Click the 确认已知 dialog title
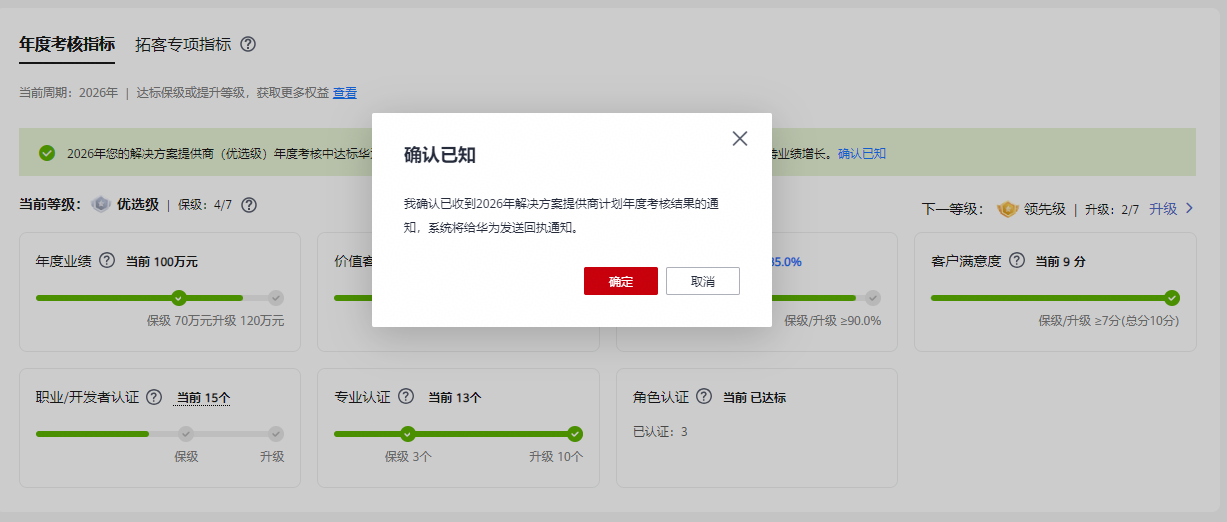The image size is (1227, 522). pyautogui.click(x=439, y=154)
